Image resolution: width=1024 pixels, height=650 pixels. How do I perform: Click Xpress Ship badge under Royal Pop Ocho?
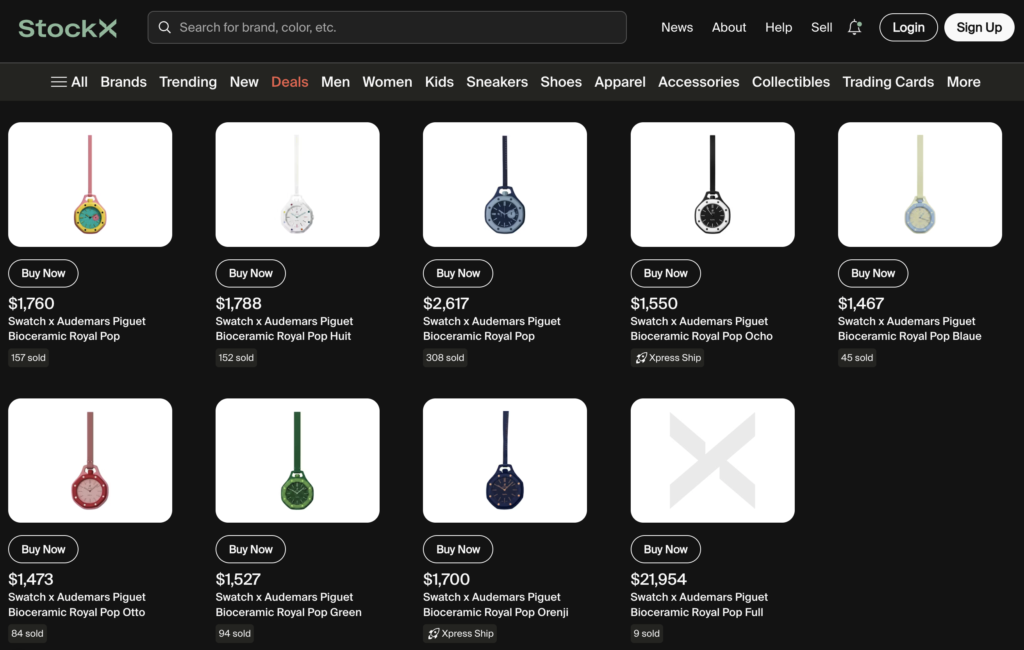pos(667,357)
